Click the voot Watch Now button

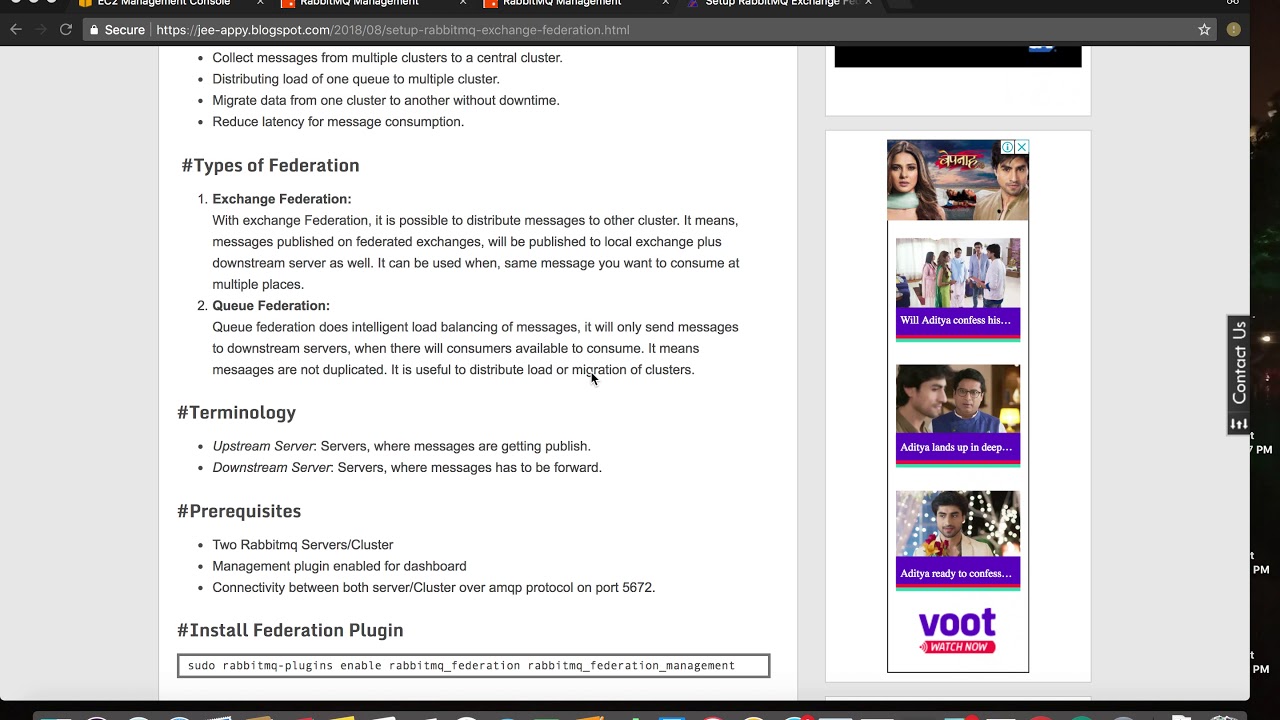[957, 647]
